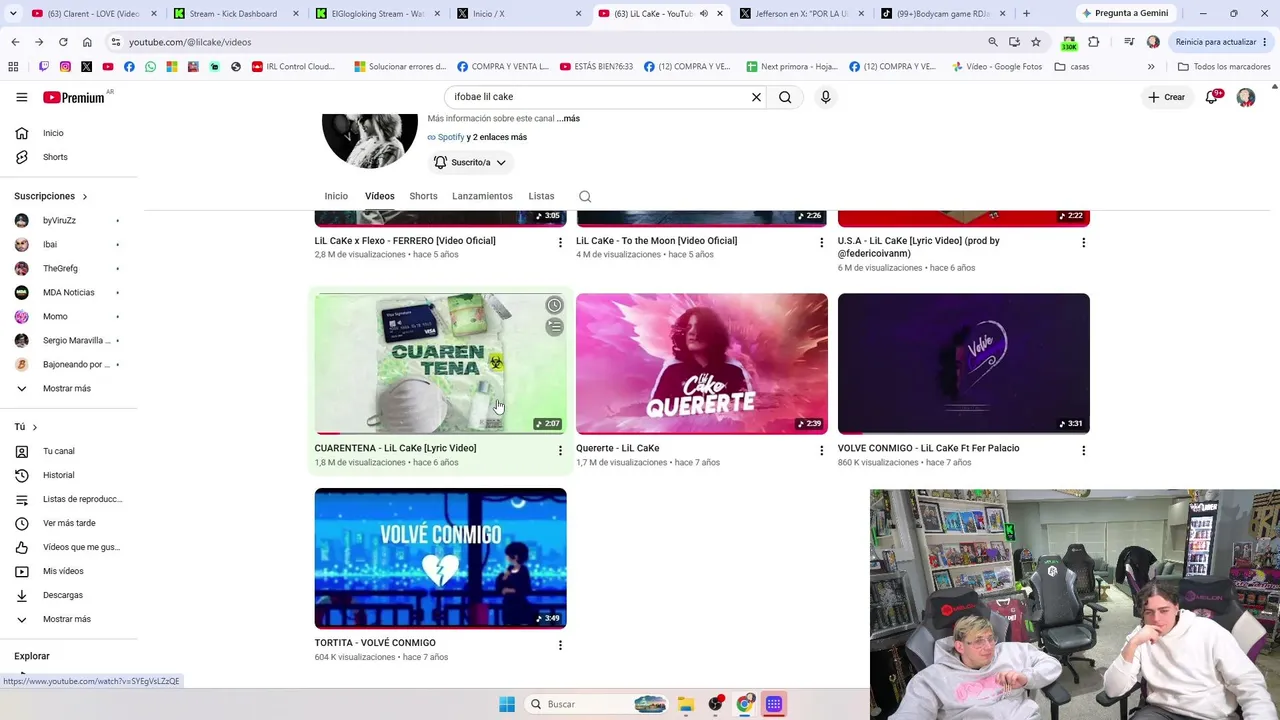The height and width of the screenshot is (720, 1280).
Task: Open the LiL CaKe channel avatar
Action: (370, 140)
